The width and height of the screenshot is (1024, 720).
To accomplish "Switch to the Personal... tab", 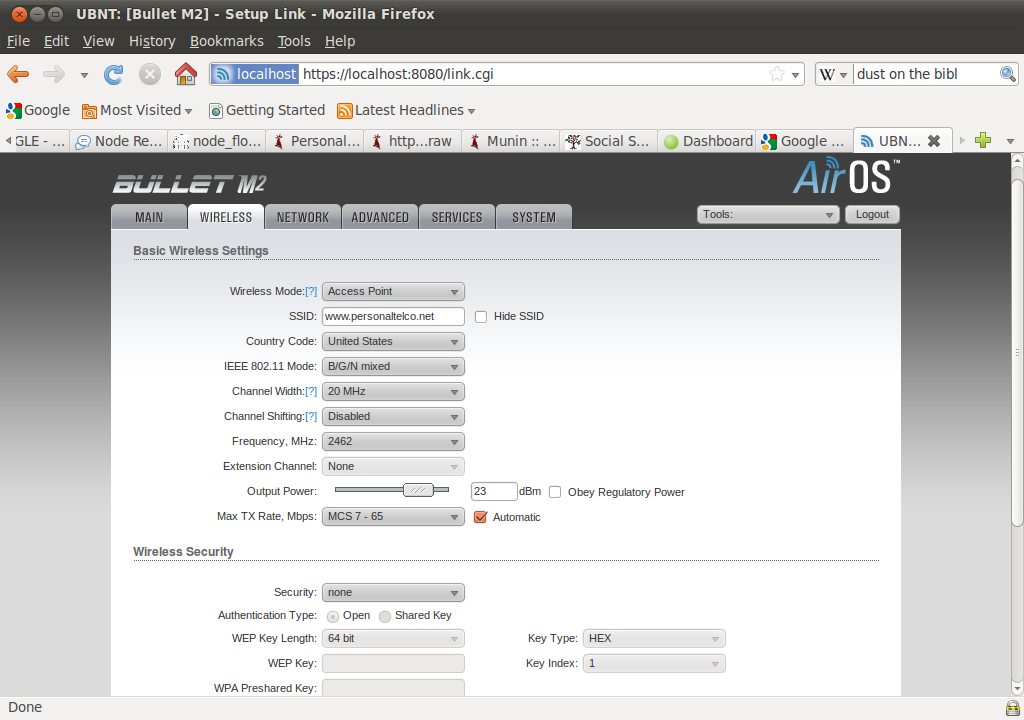I will [314, 141].
